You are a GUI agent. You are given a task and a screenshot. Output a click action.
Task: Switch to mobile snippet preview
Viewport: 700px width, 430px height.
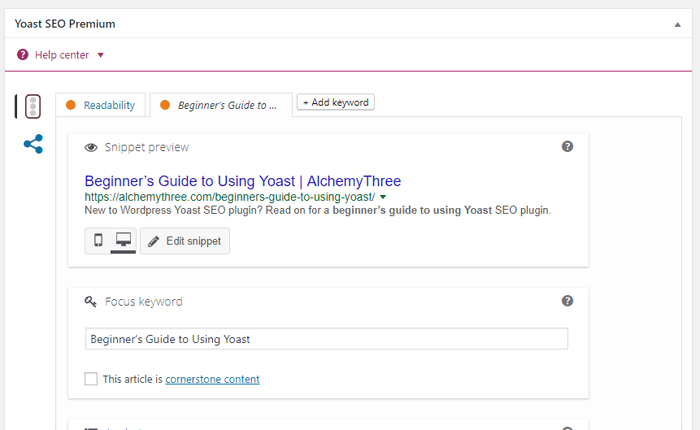tap(98, 240)
